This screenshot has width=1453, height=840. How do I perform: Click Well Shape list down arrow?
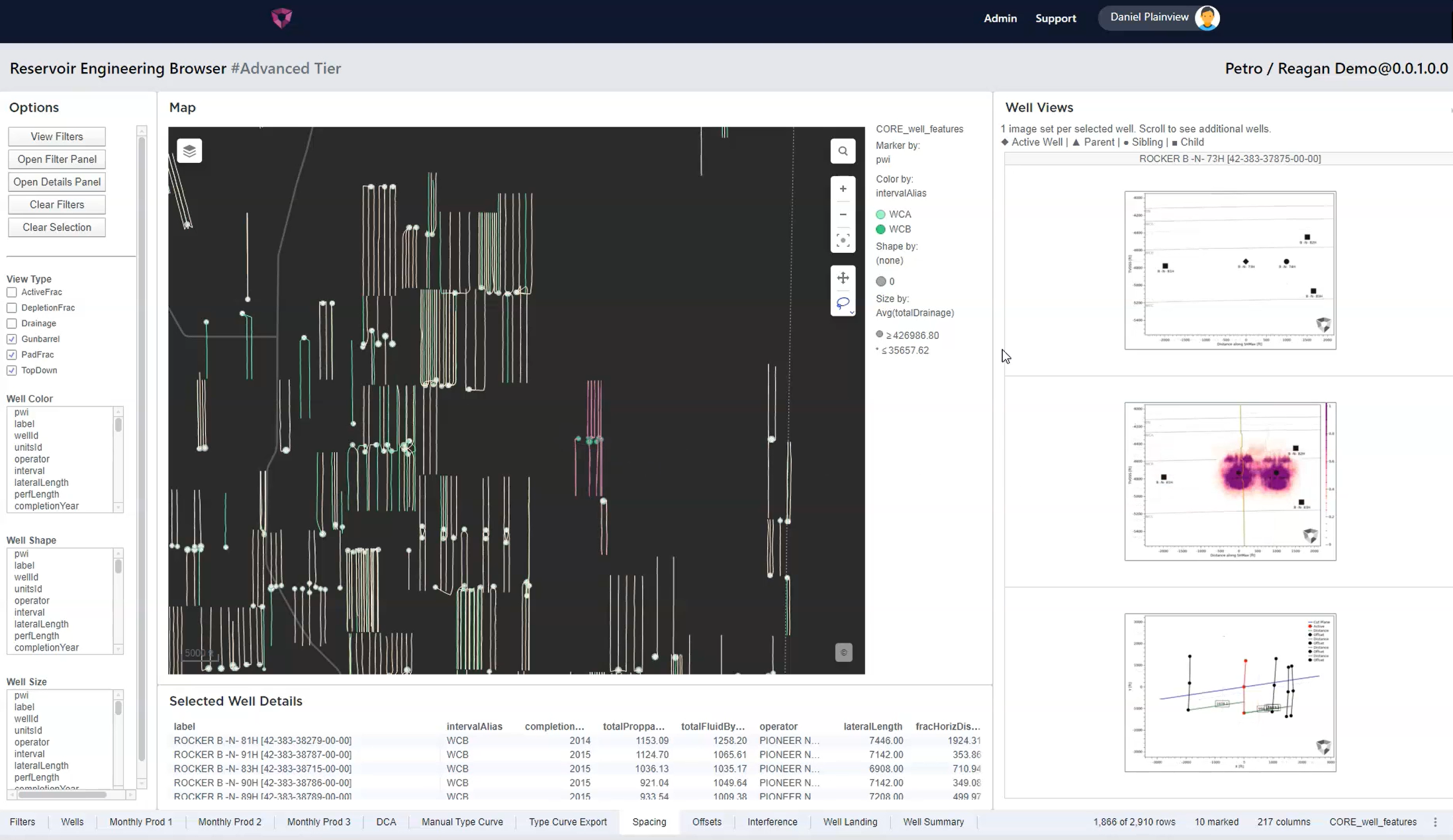click(118, 649)
